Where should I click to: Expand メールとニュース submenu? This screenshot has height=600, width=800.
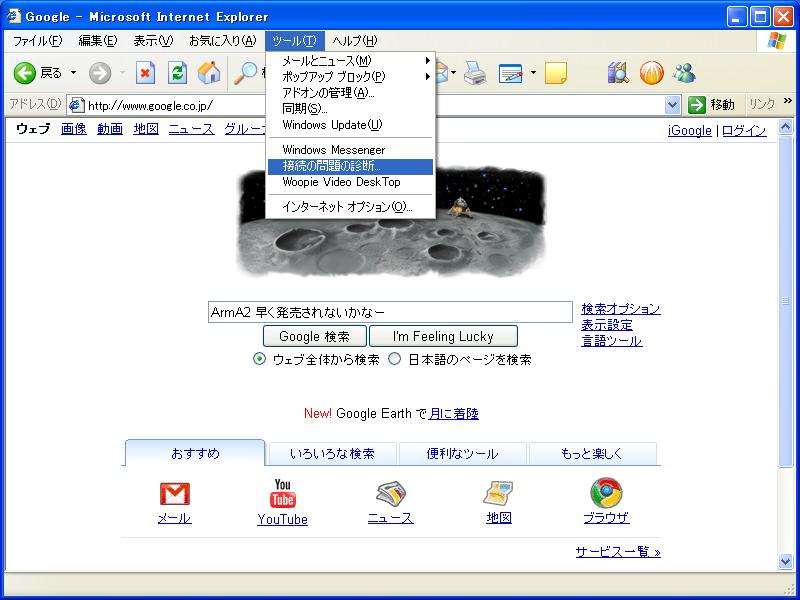[350, 61]
